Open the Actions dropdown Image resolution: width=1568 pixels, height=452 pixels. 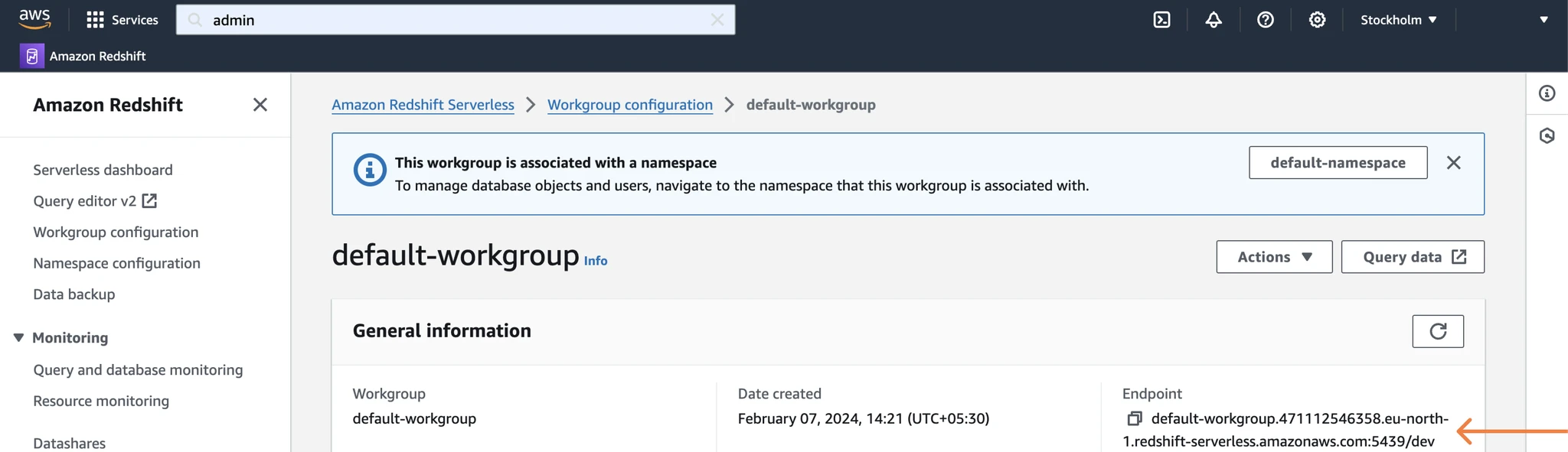point(1274,257)
